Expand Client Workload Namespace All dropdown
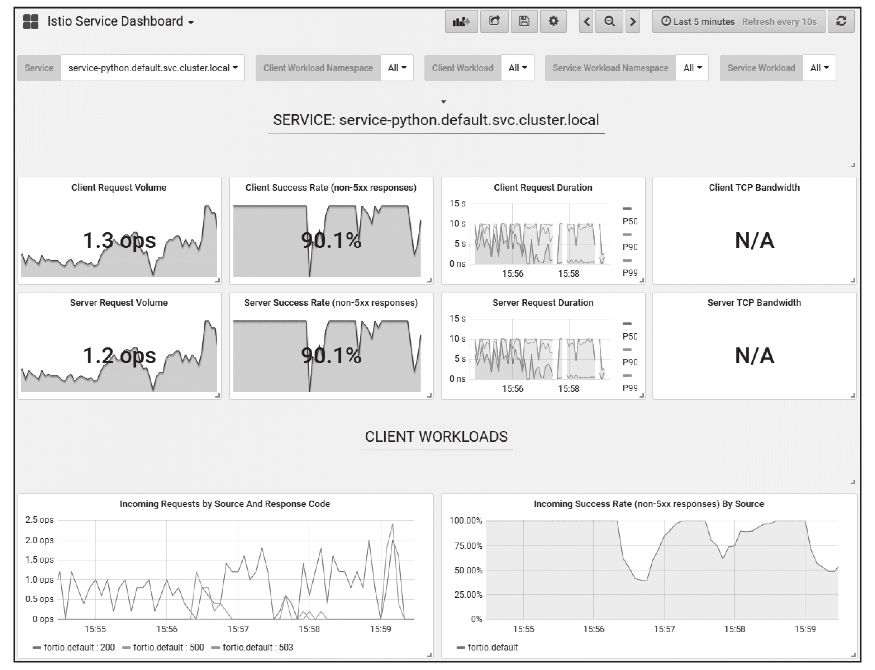875x670 pixels. [x=397, y=68]
